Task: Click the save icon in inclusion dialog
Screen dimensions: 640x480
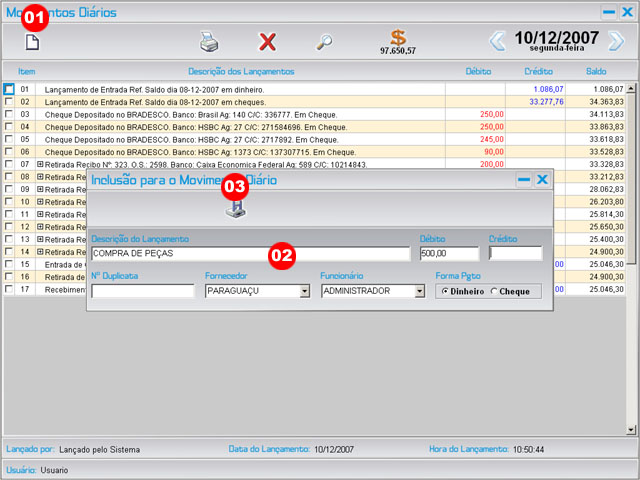Action: [x=234, y=207]
